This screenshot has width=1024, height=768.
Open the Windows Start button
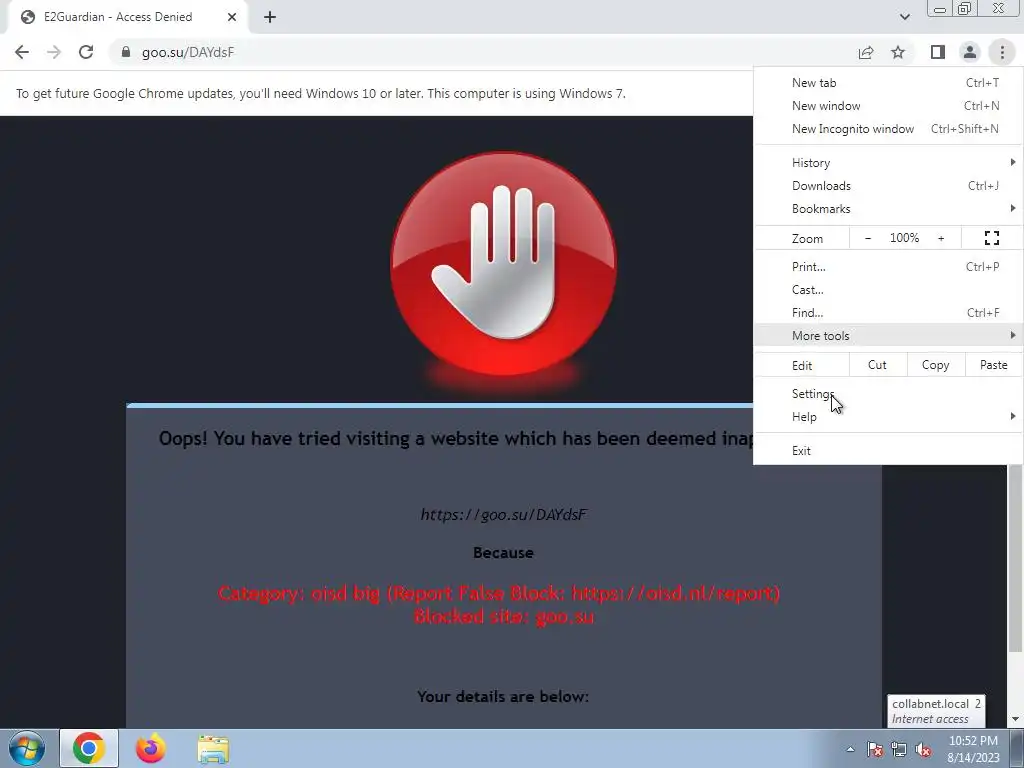pyautogui.click(x=27, y=748)
